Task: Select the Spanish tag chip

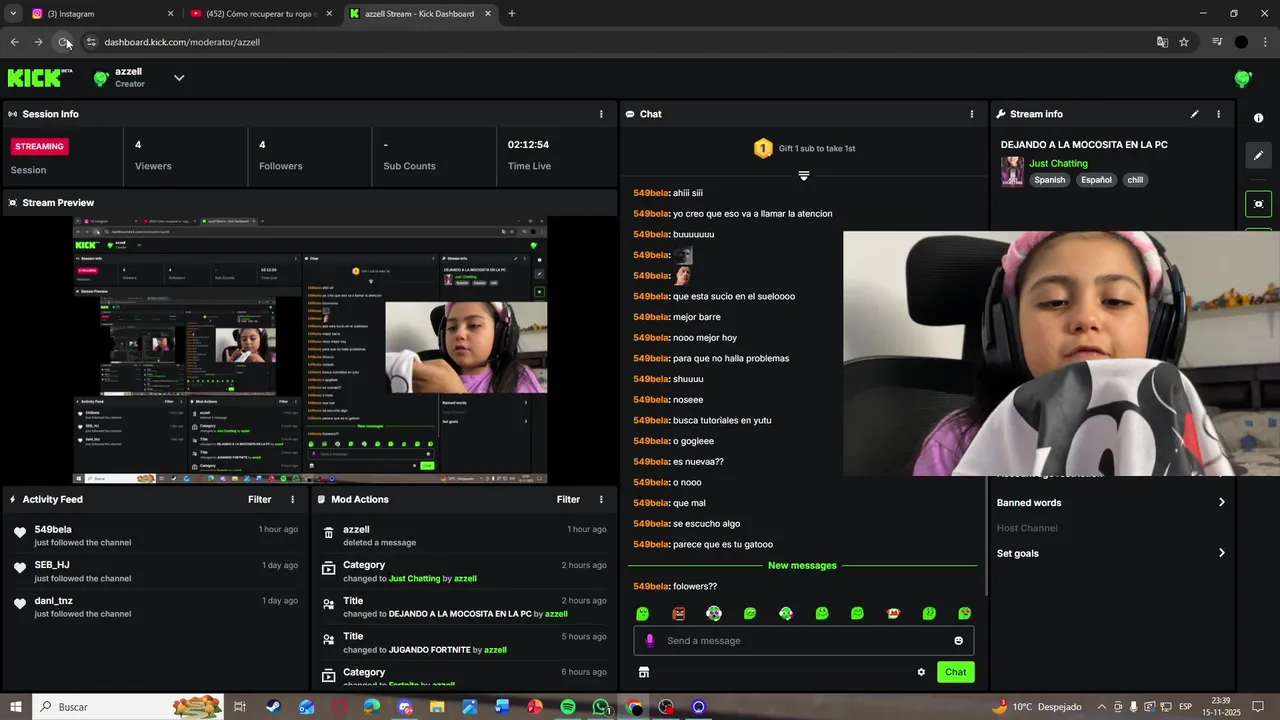Action: 1049,180
